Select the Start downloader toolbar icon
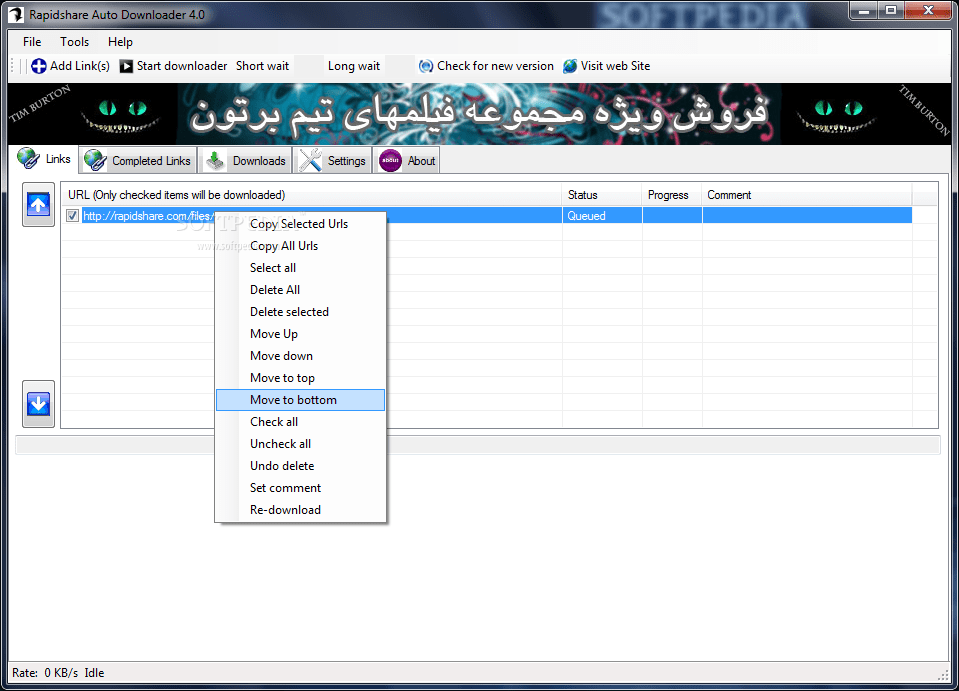Screen dimensions: 959x691 [126, 66]
